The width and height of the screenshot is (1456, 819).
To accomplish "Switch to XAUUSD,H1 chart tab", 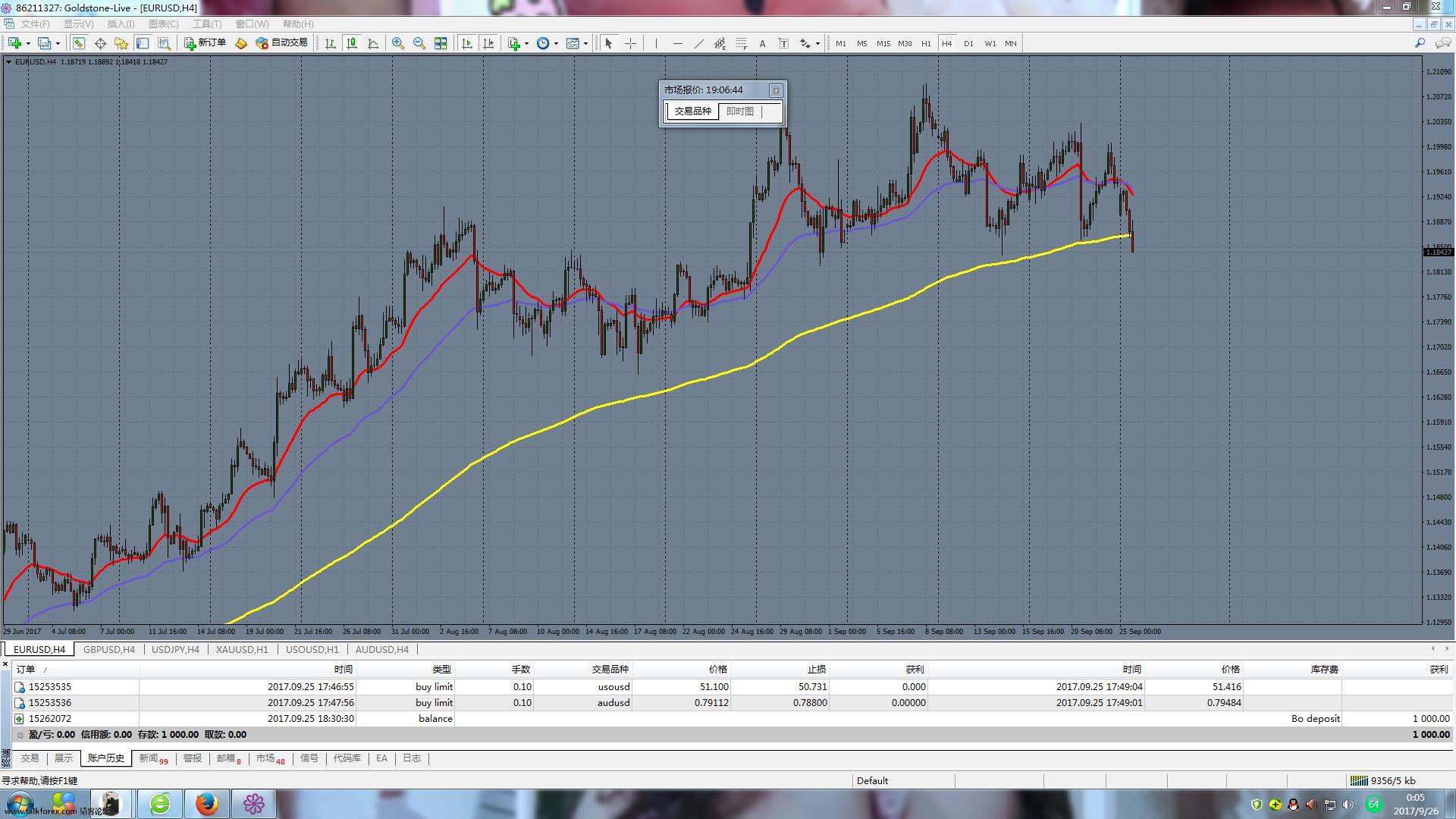I will (x=242, y=649).
